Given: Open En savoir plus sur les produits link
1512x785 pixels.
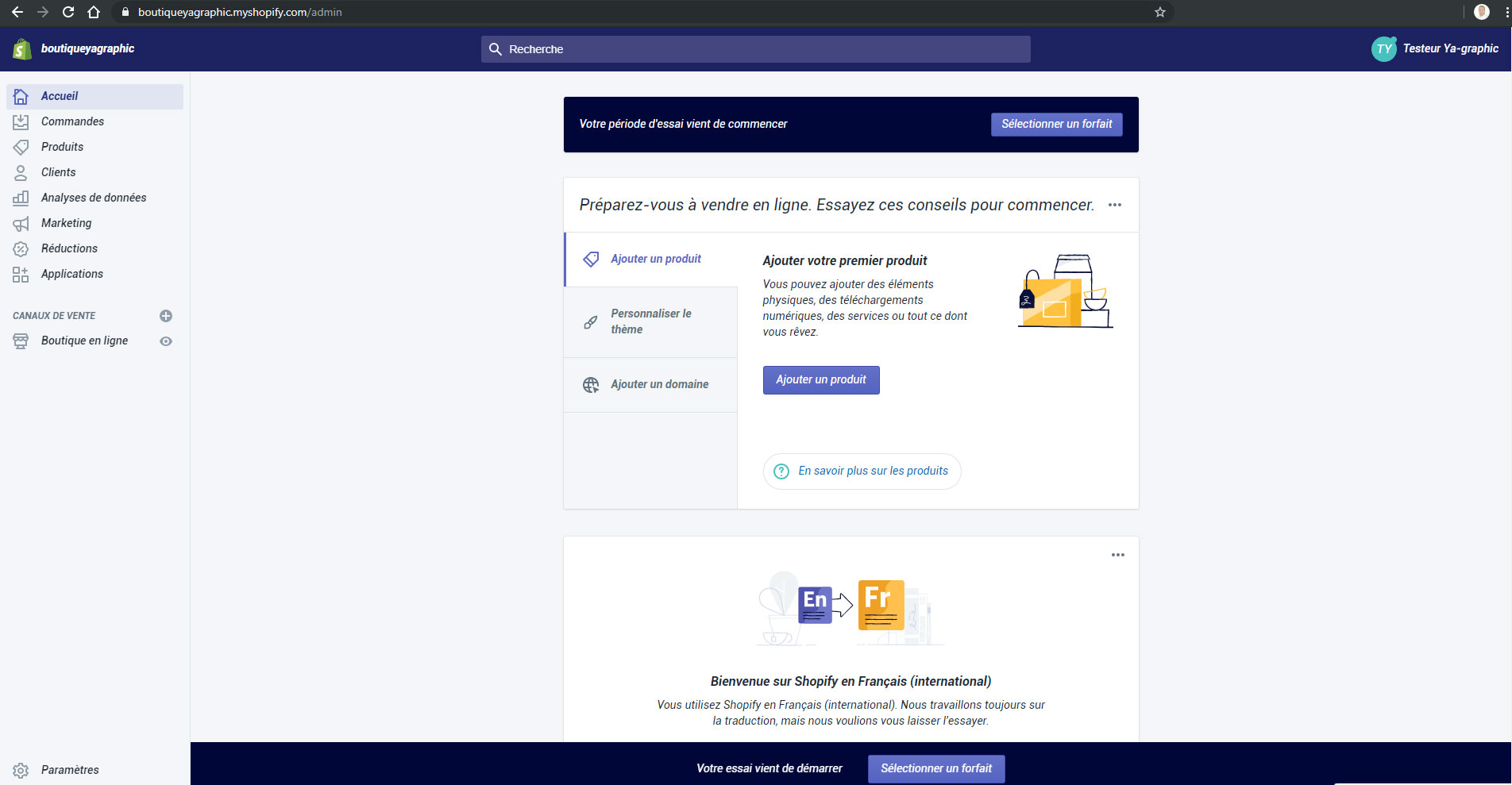Looking at the screenshot, I should click(872, 471).
